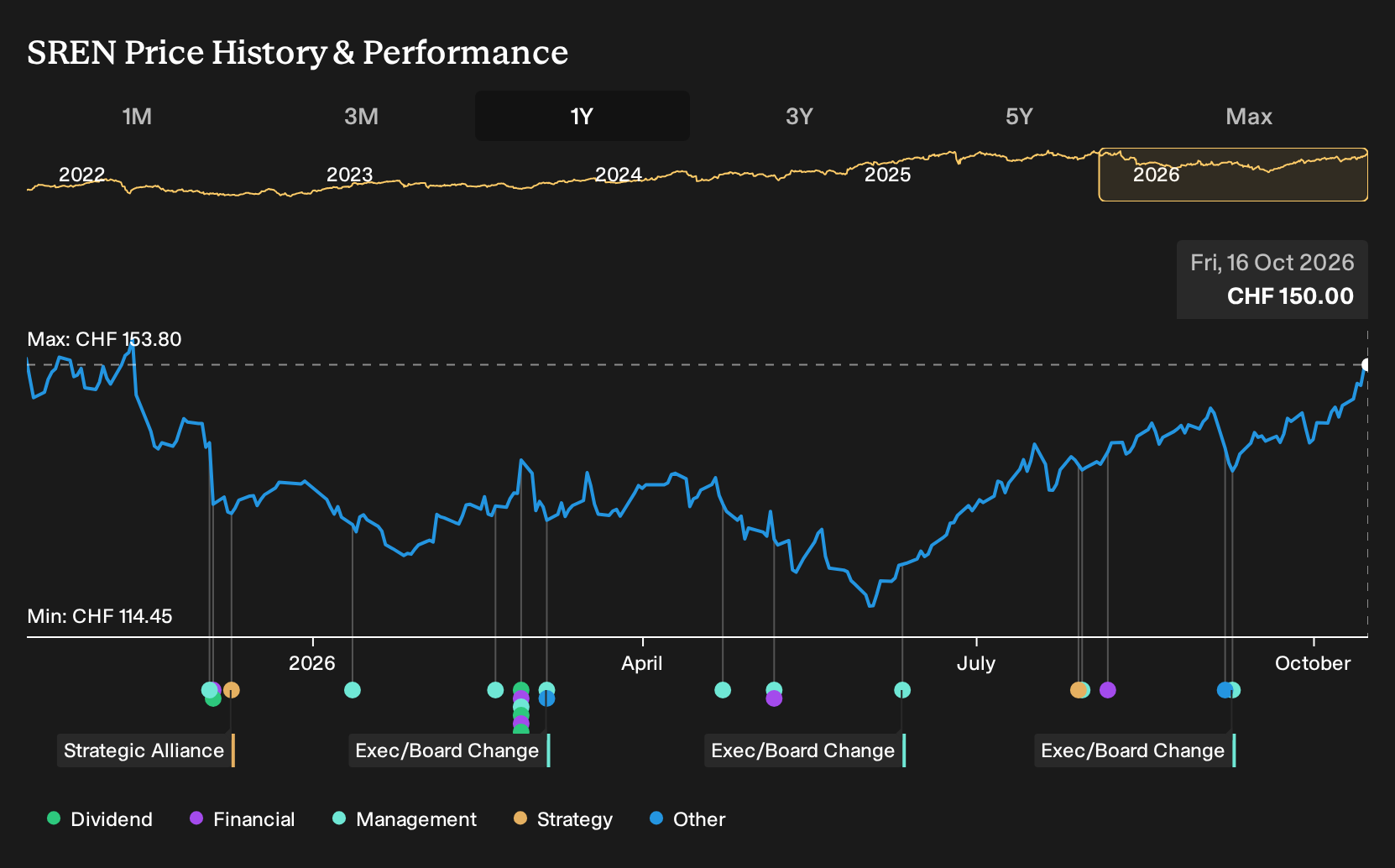Viewport: 1395px width, 868px height.
Task: Open the Strategic Alliance event label
Action: pos(146,750)
